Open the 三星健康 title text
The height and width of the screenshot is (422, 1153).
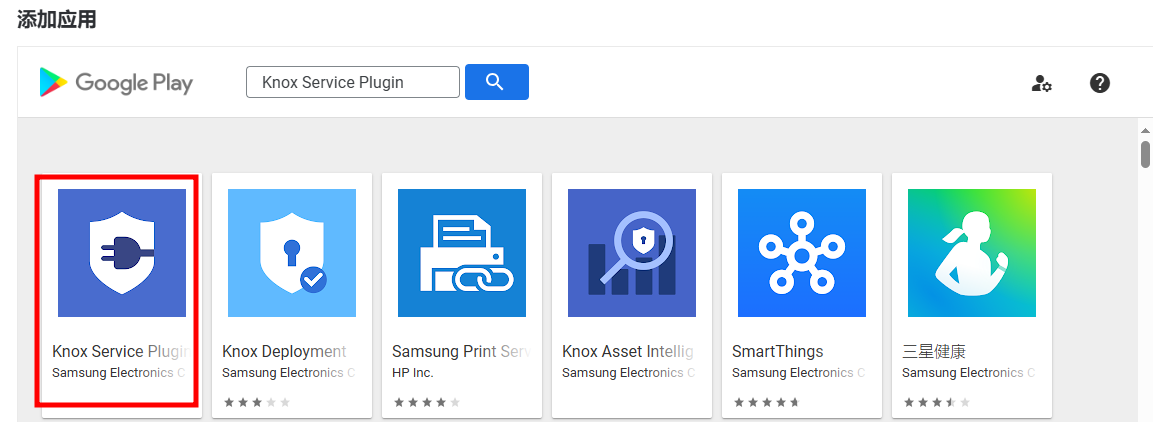click(x=933, y=351)
